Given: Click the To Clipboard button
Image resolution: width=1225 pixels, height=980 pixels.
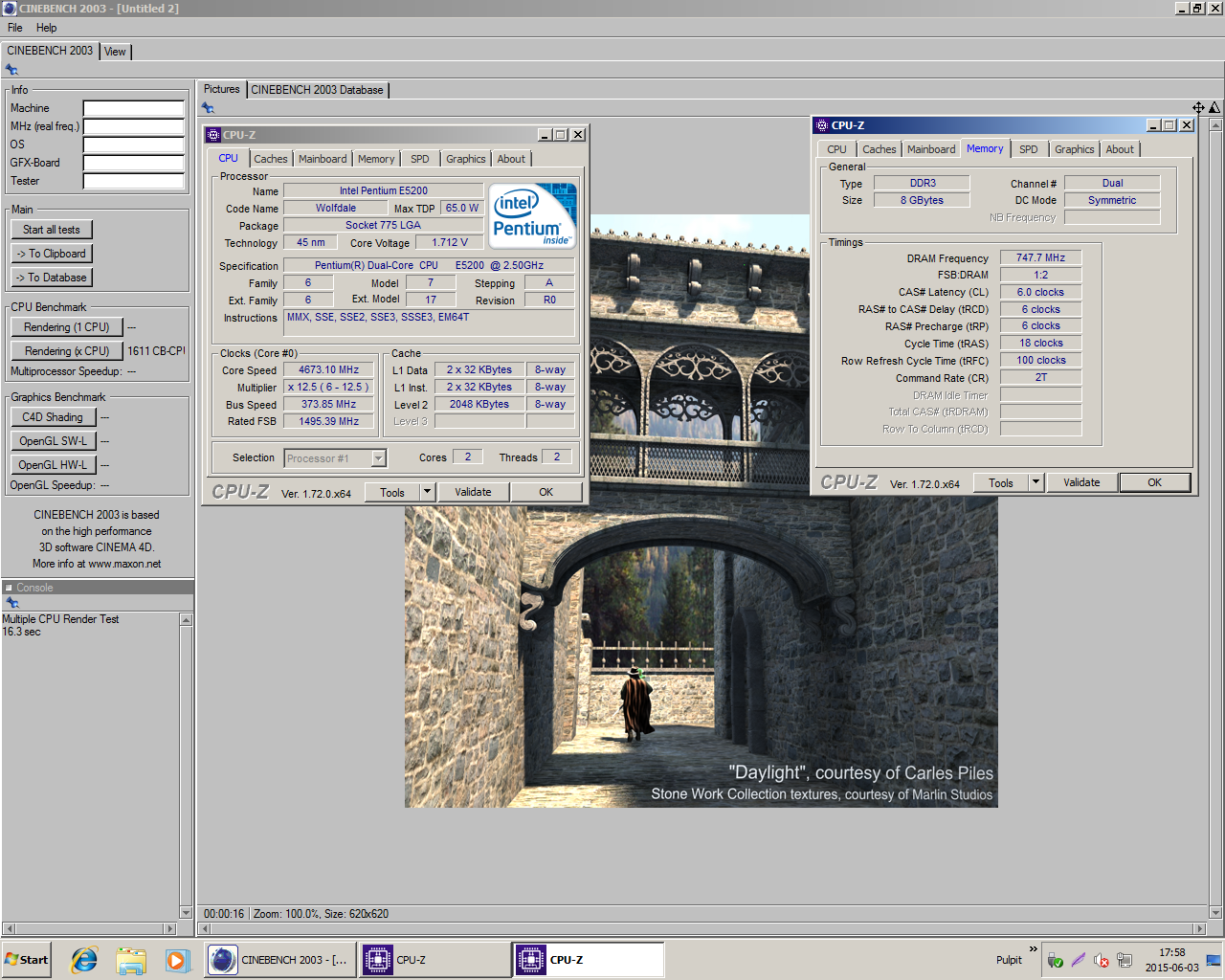Looking at the screenshot, I should click(52, 254).
